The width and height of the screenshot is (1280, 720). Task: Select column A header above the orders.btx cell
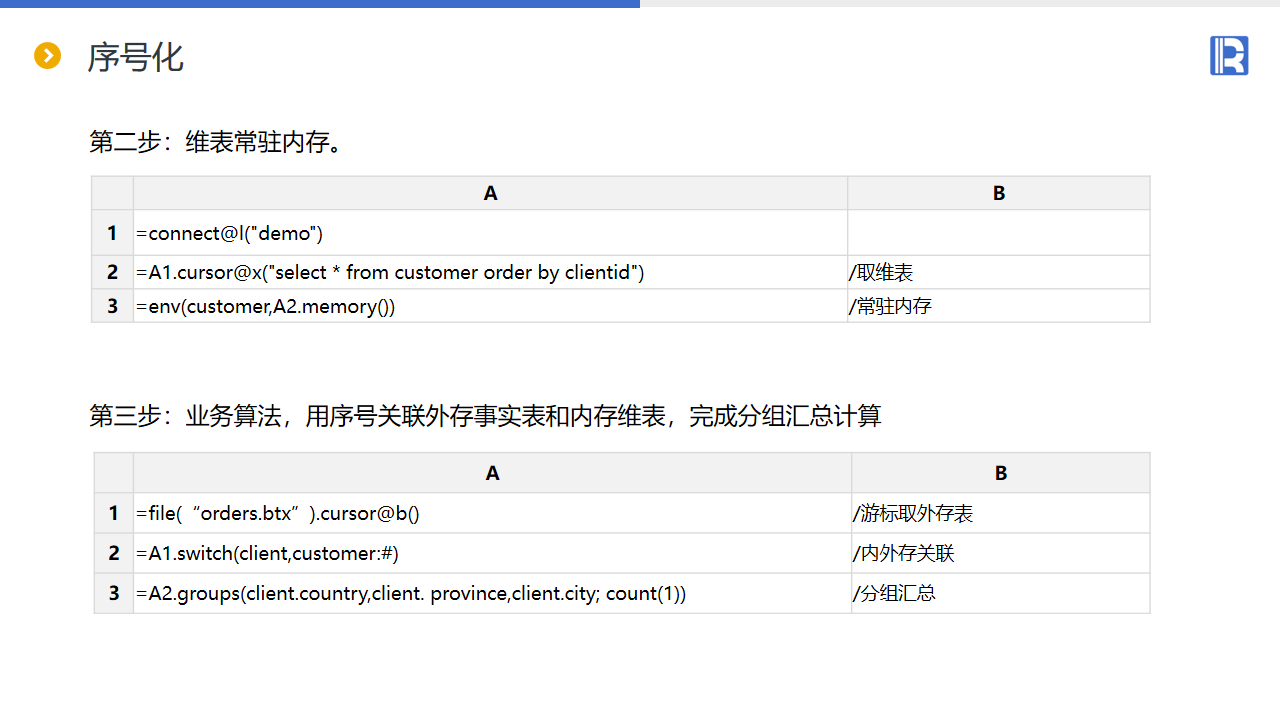[492, 473]
